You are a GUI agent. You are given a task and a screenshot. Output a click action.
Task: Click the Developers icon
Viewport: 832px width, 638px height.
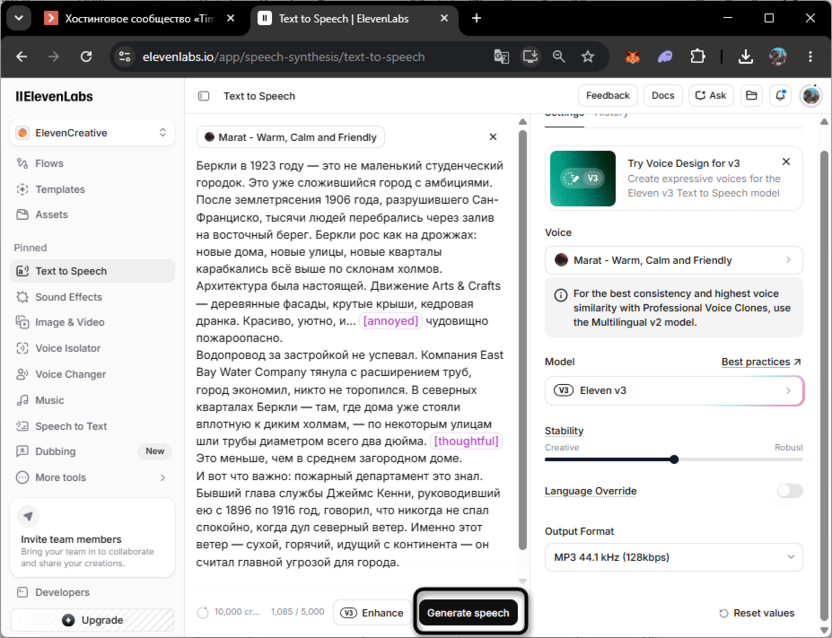(22, 592)
